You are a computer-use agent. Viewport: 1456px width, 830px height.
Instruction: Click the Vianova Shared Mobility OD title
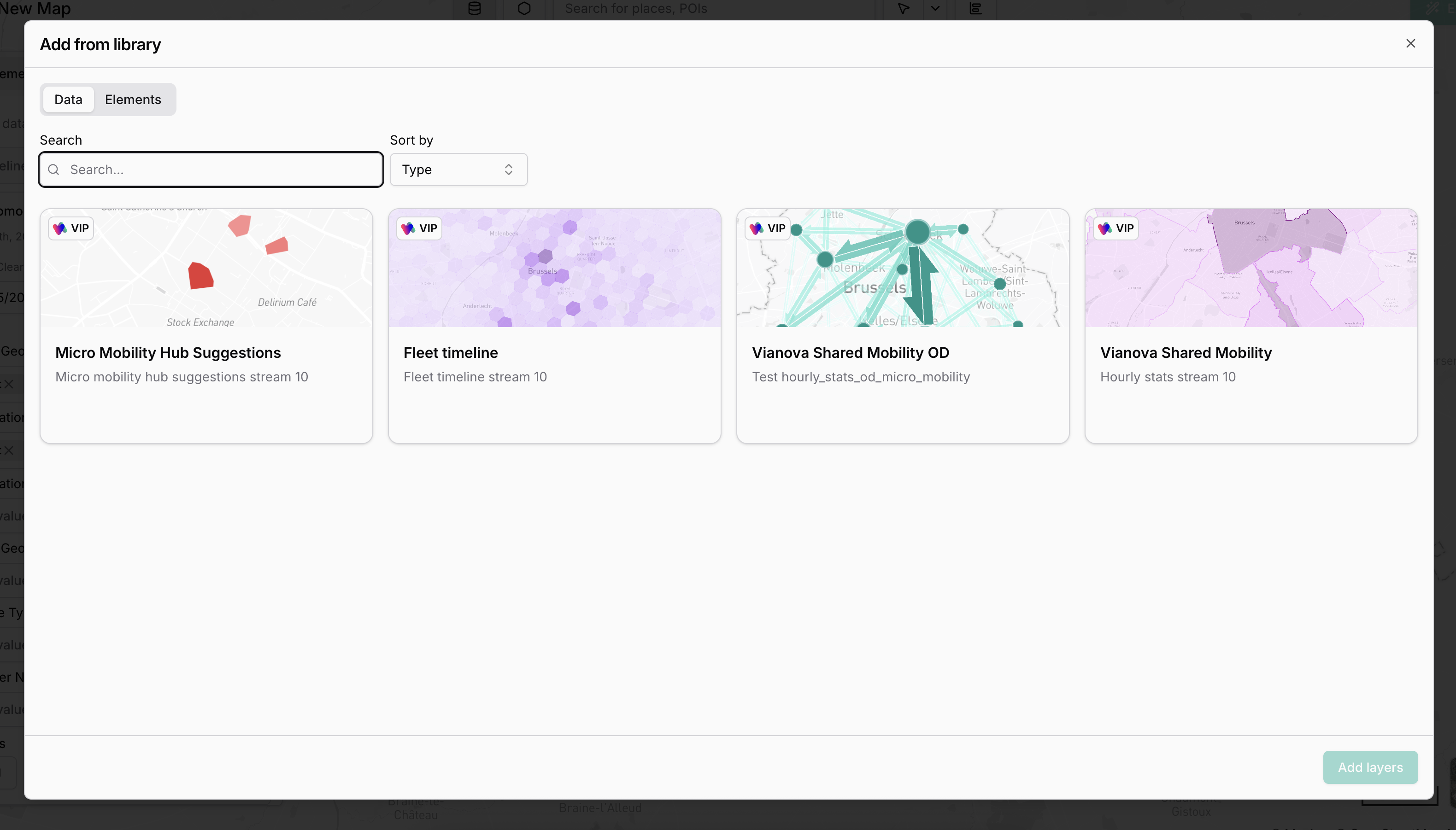(850, 353)
